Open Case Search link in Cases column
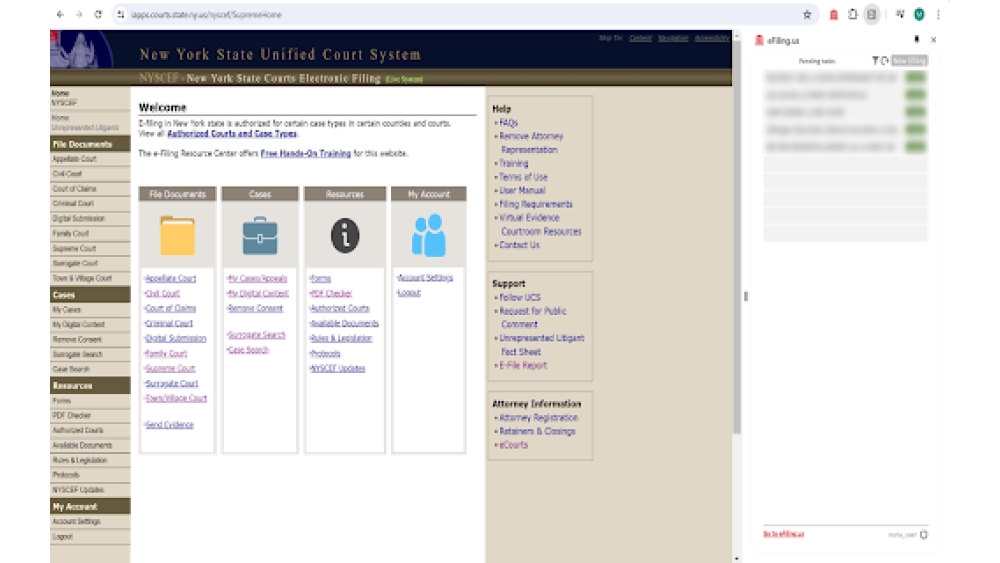This screenshot has height=563, width=1000. point(249,350)
